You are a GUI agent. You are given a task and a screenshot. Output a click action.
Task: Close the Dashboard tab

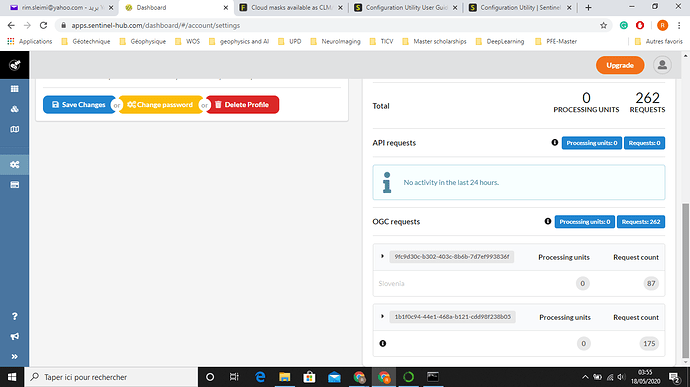click(x=226, y=7)
